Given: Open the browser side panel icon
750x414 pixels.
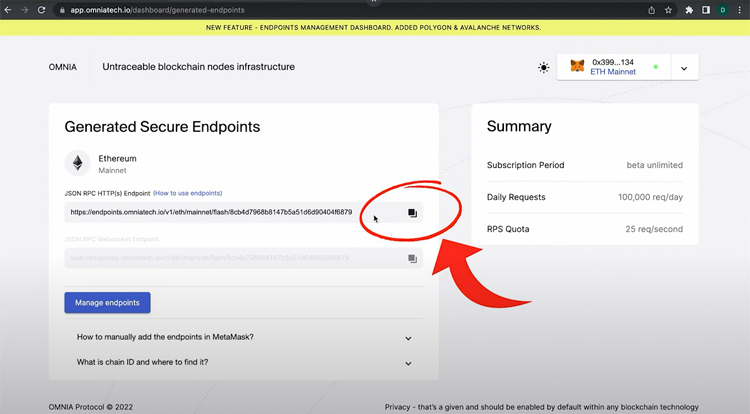Looking at the screenshot, I should (x=706, y=10).
